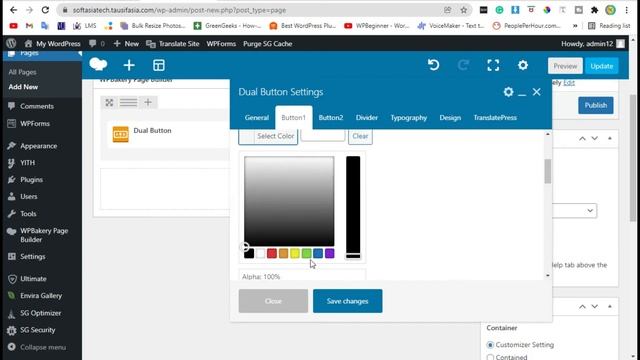The image size is (640, 360).
Task: Open the TranslatePress tab
Action: point(495,118)
